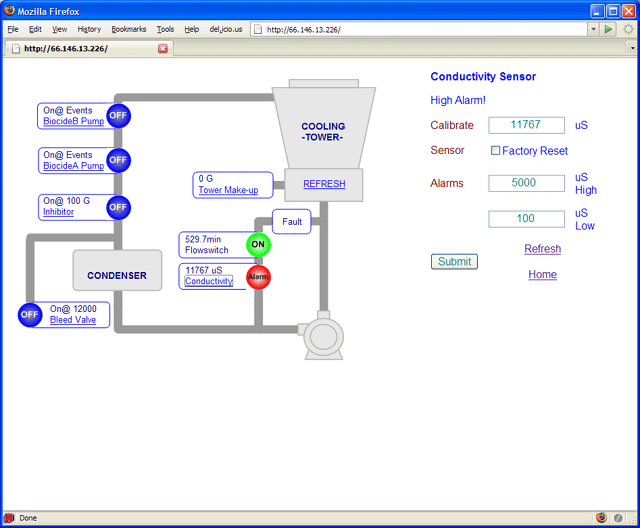Open the History menu
Image resolution: width=640 pixels, height=528 pixels.
point(89,29)
